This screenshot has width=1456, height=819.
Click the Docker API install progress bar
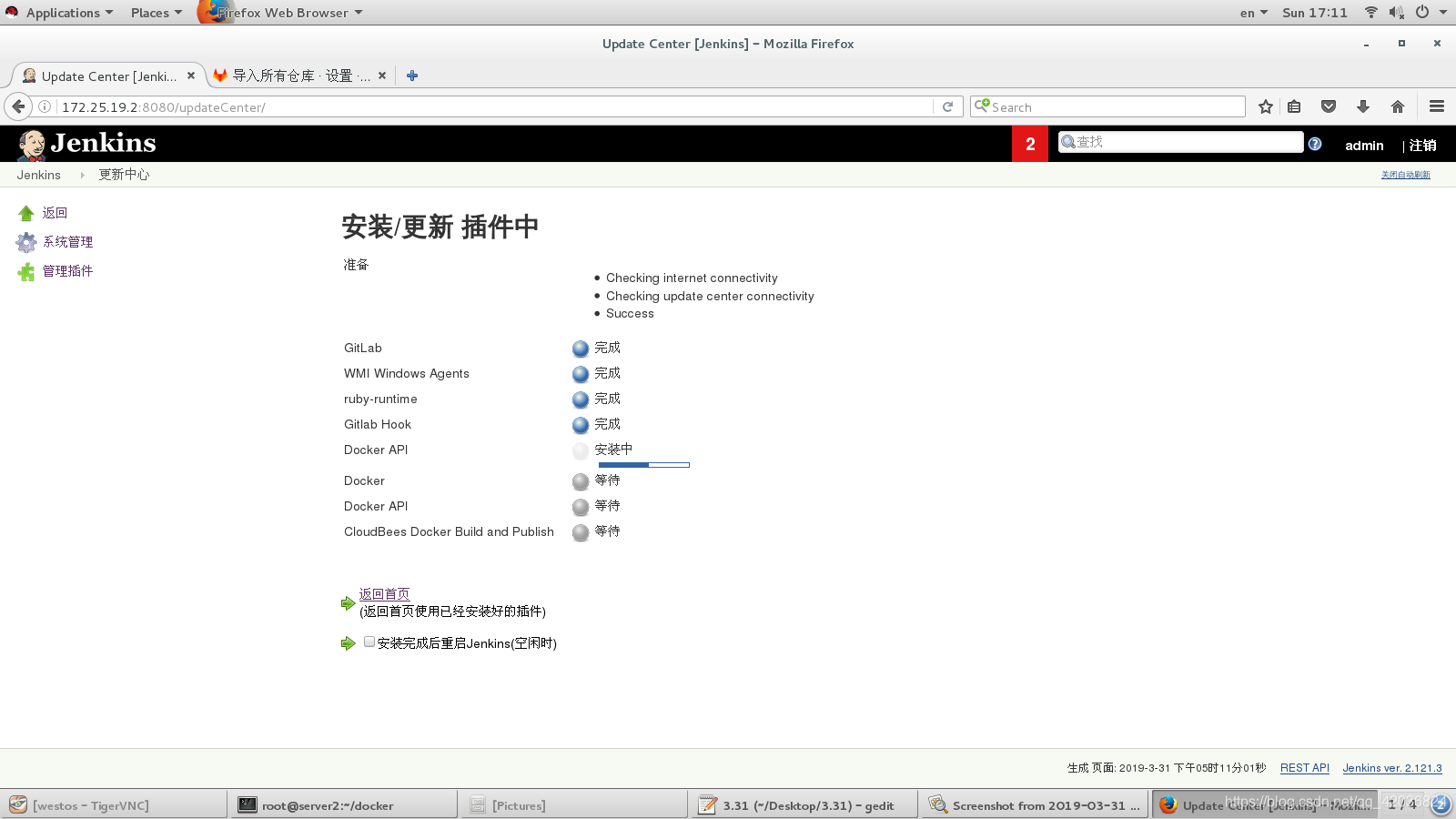click(644, 465)
